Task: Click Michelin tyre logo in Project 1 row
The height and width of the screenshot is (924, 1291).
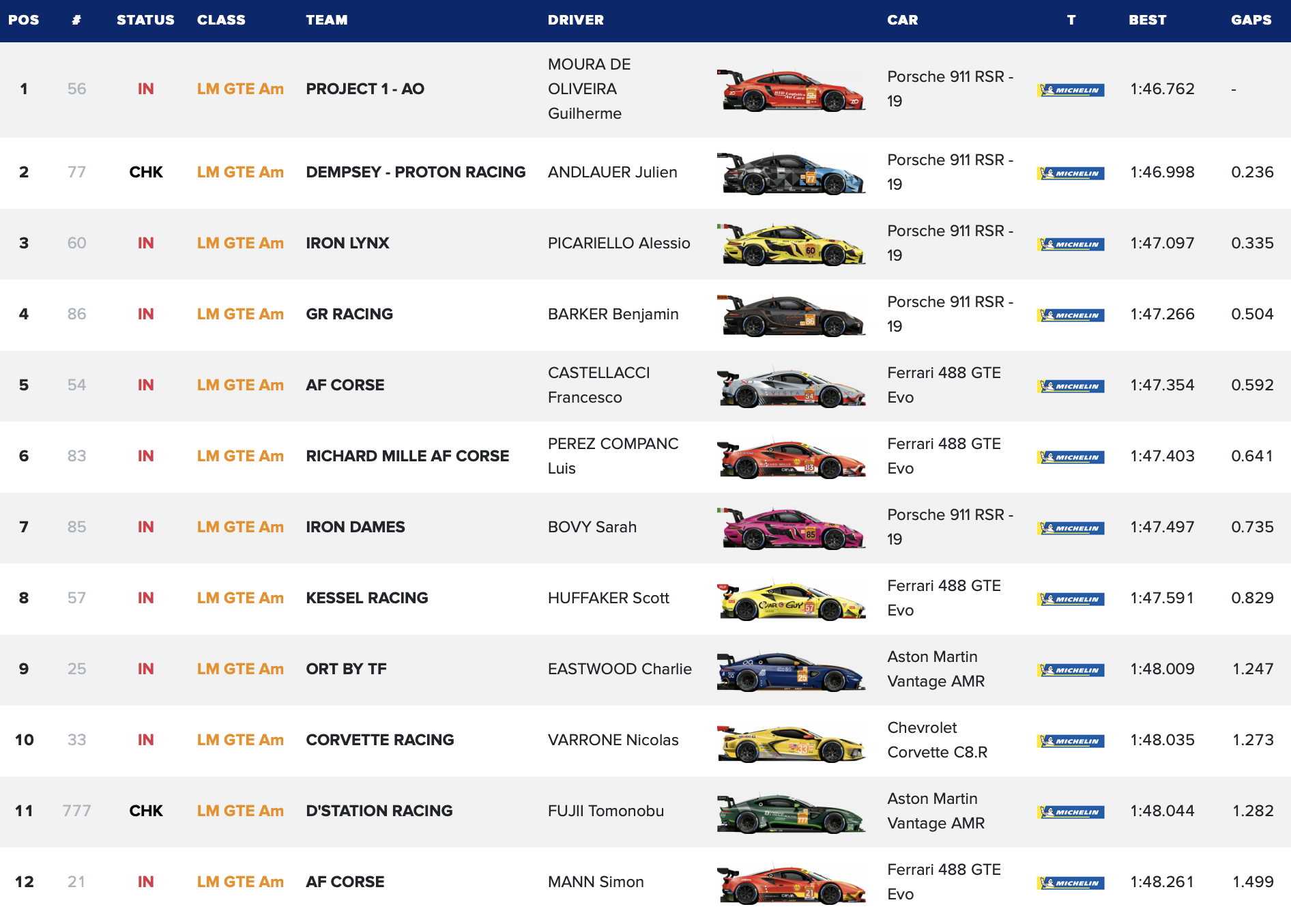Action: coord(1071,90)
